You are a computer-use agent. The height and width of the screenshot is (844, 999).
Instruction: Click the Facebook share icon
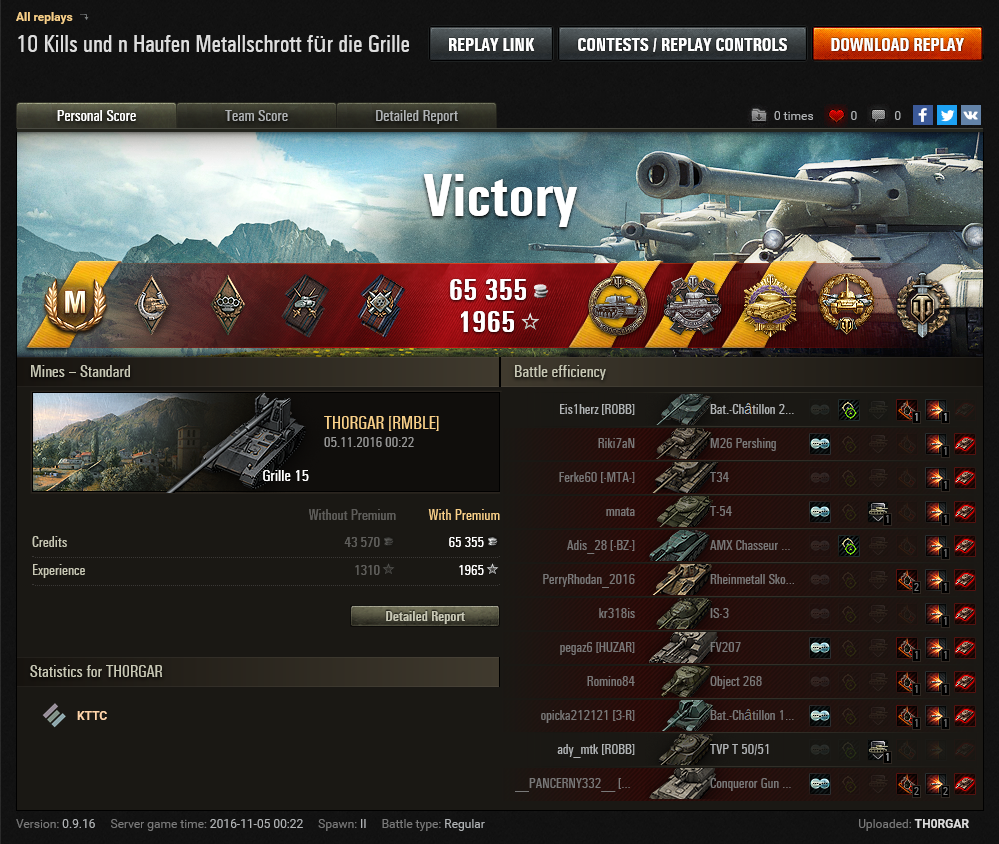click(x=923, y=115)
